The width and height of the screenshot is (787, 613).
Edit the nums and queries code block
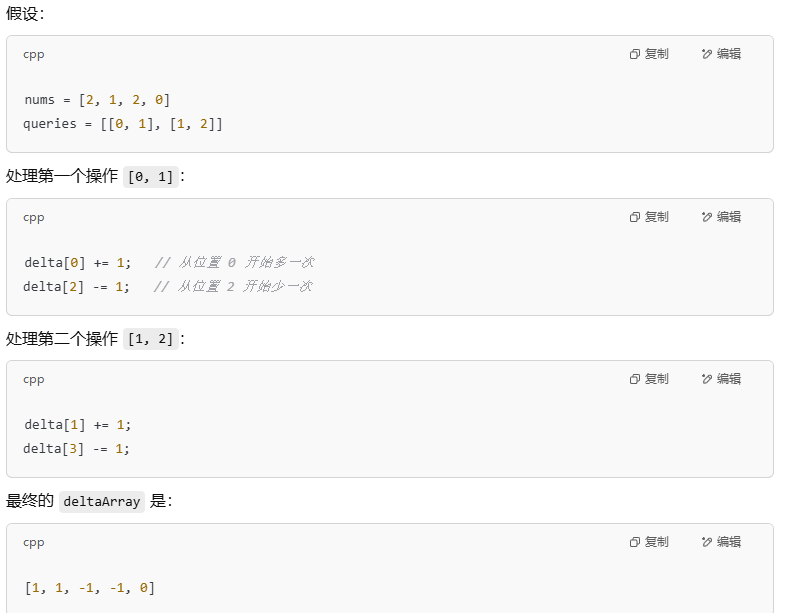pos(721,54)
